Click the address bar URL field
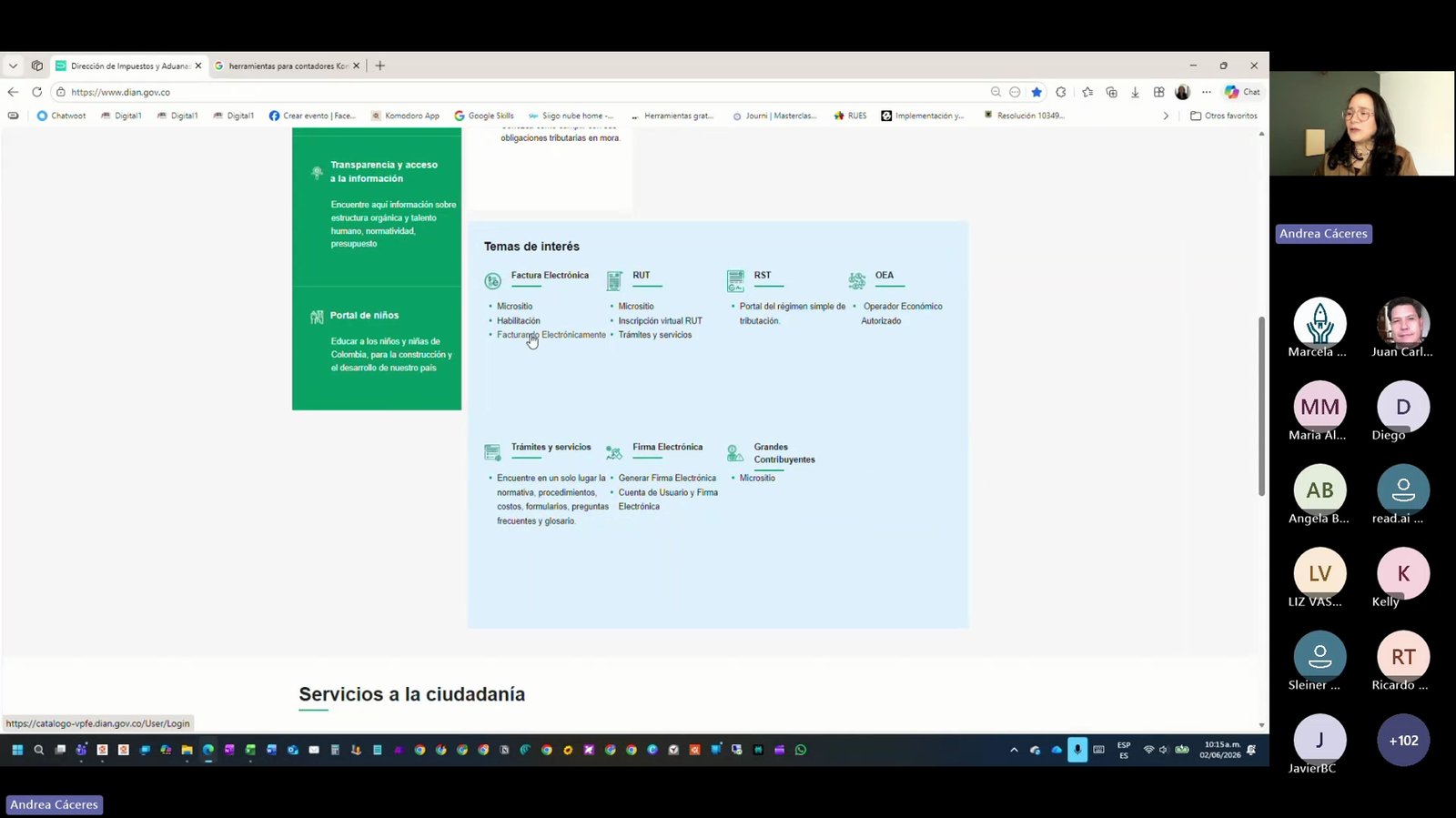Screen dimensions: 1456x818 pos(519,92)
